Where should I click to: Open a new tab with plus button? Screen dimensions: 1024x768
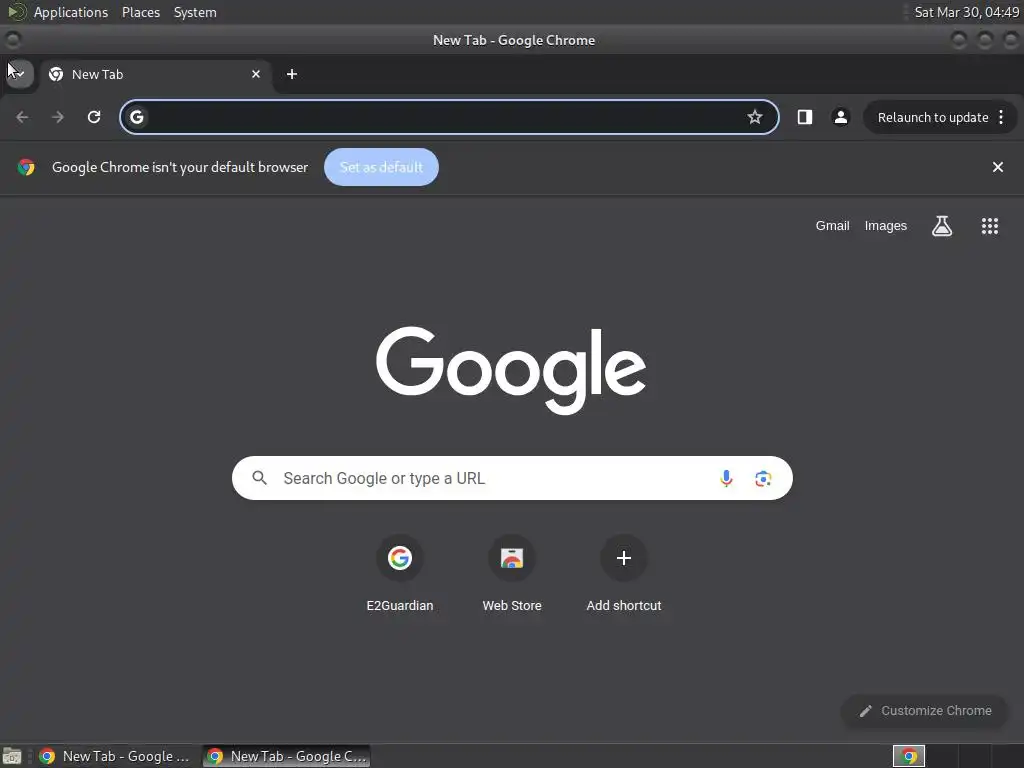click(292, 74)
